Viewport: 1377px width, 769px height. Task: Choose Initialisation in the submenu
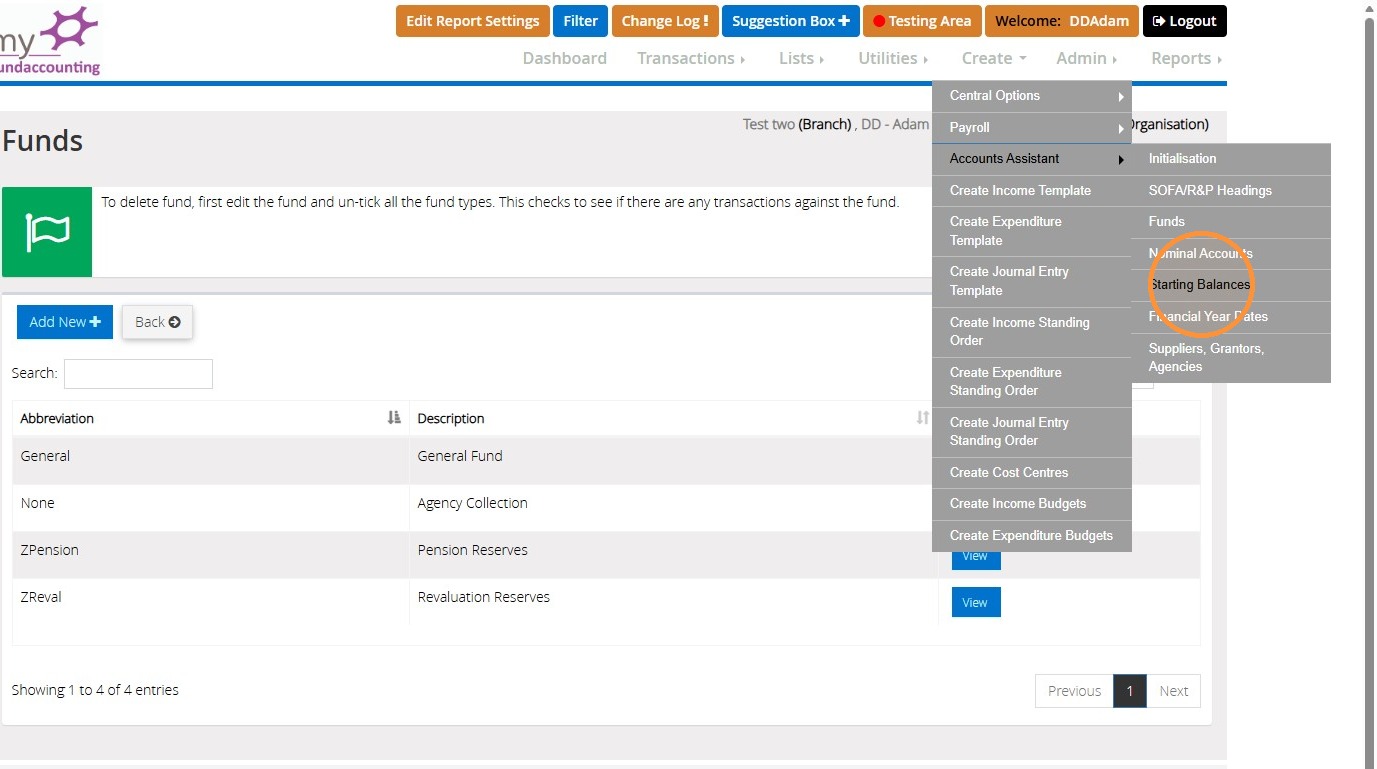click(x=1231, y=159)
